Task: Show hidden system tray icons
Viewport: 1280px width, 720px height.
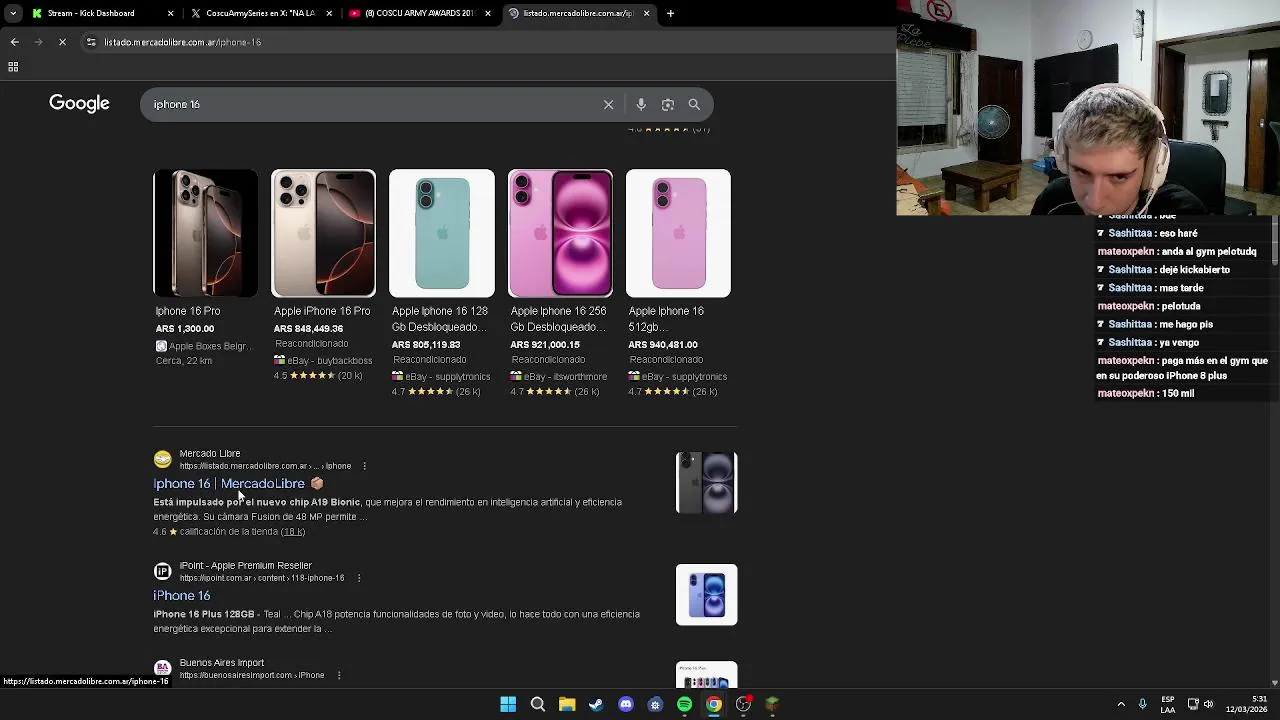Action: (1121, 704)
